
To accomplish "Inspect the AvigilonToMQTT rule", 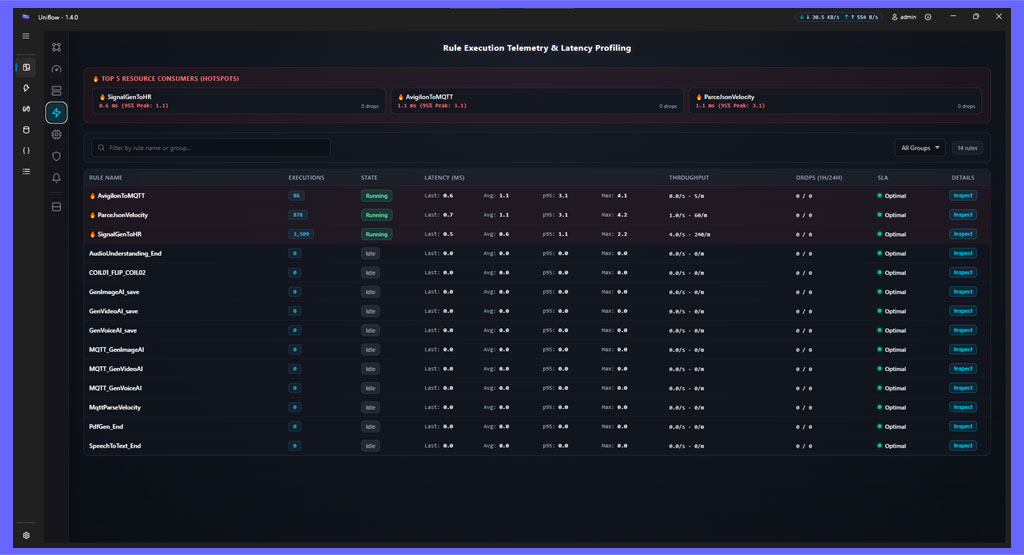I will (963, 196).
